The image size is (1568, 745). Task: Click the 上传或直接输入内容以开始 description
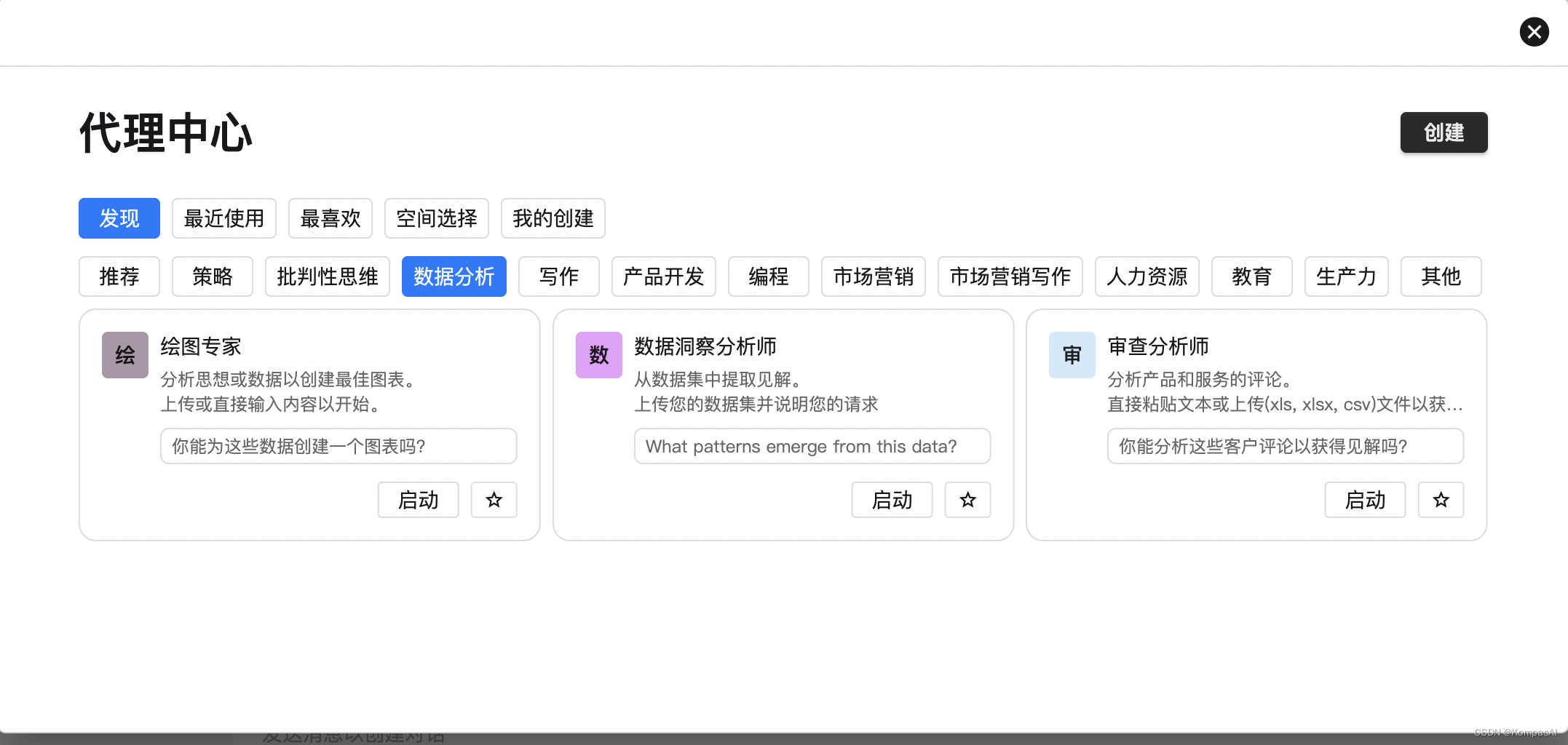272,404
